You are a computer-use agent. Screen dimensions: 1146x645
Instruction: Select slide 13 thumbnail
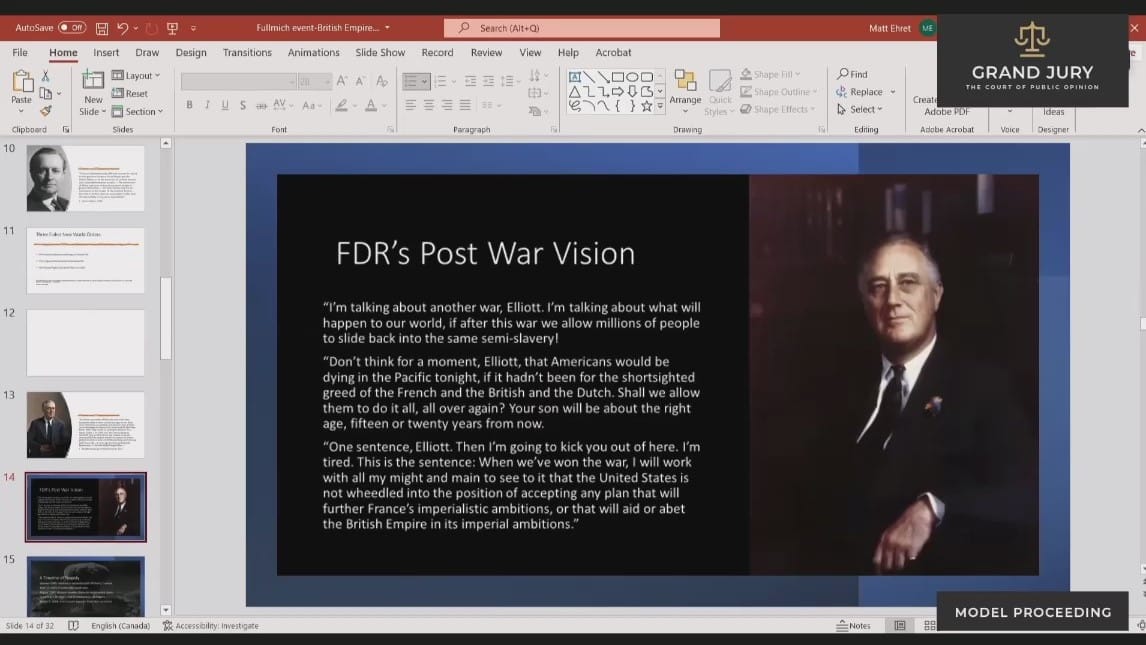tap(86, 424)
